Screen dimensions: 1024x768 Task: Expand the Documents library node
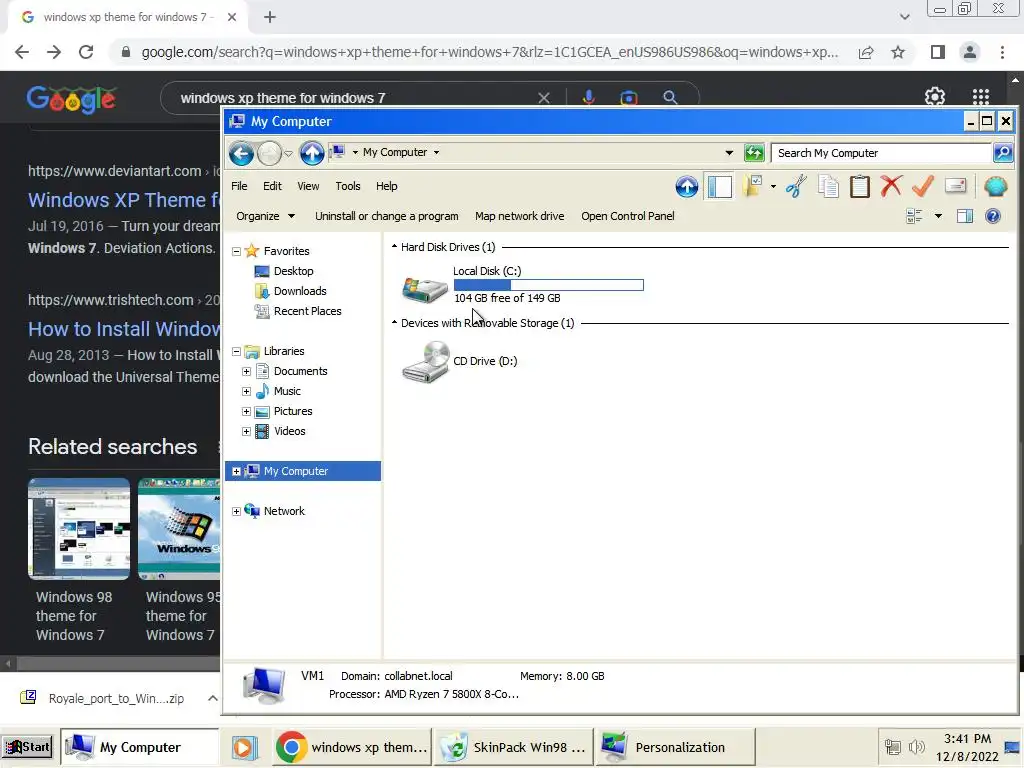[246, 372]
